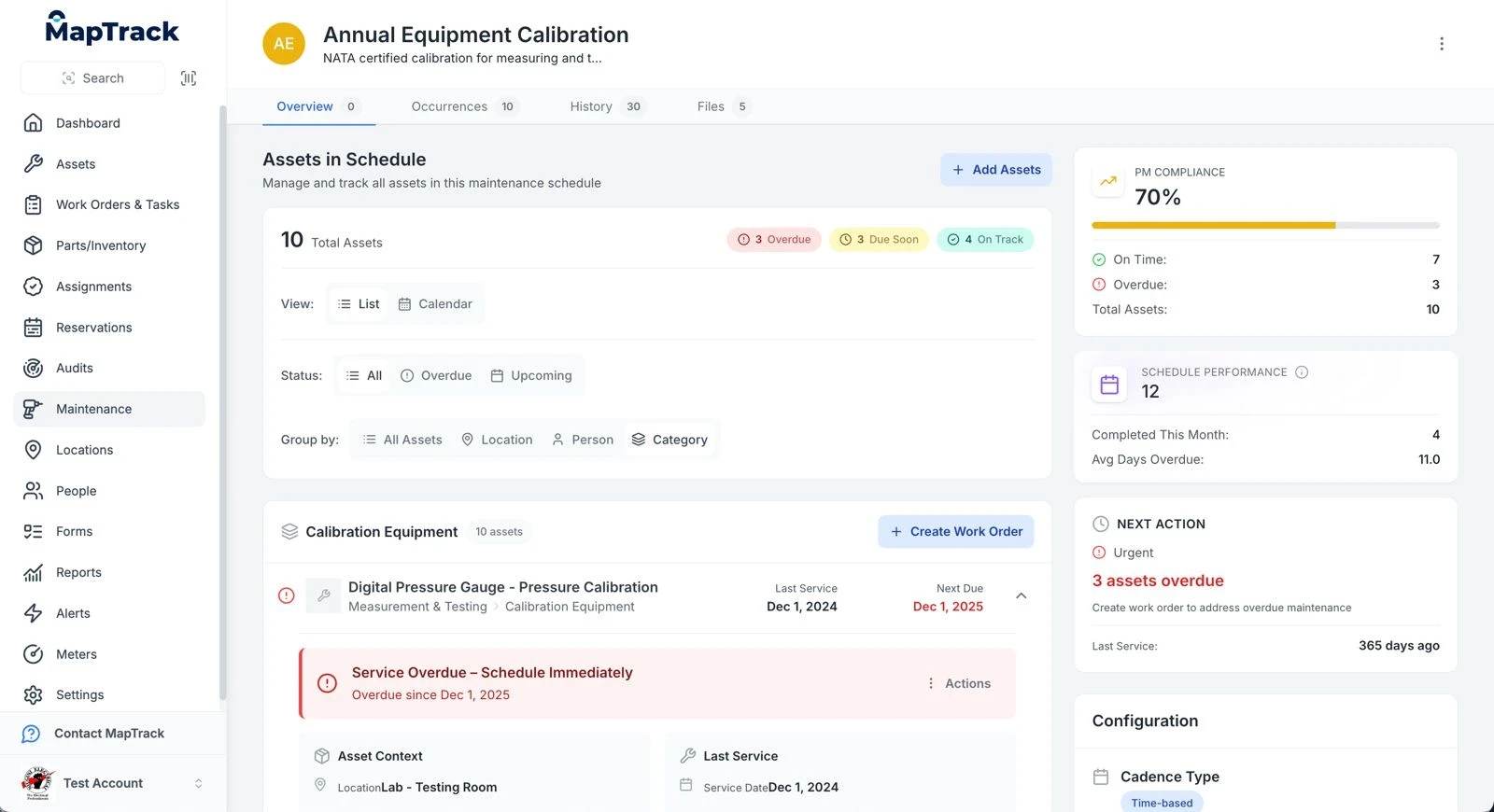Click the overdue alert icon on Digital Pressure Gauge
This screenshot has width=1494, height=812.
(x=287, y=595)
